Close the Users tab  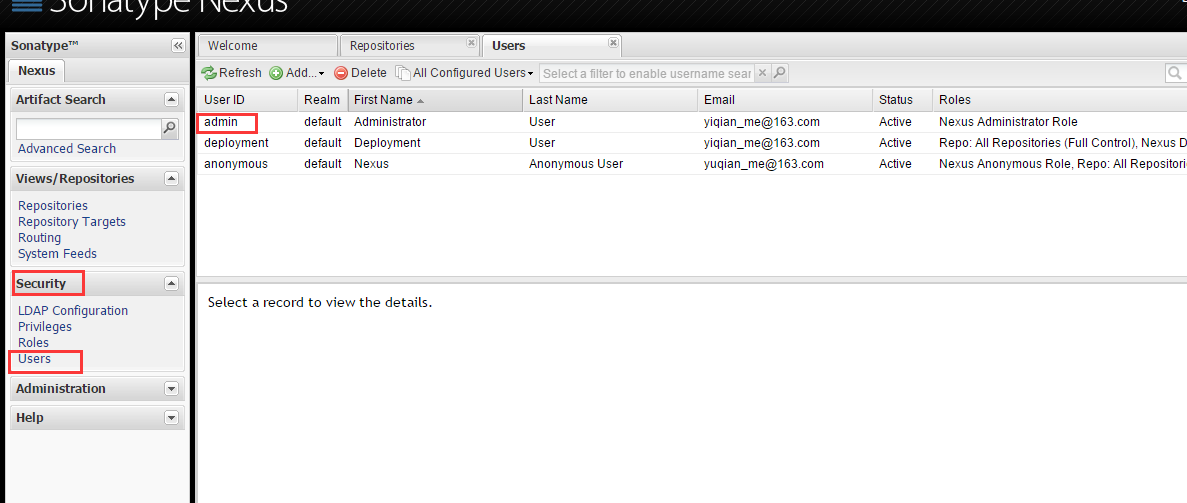click(613, 43)
